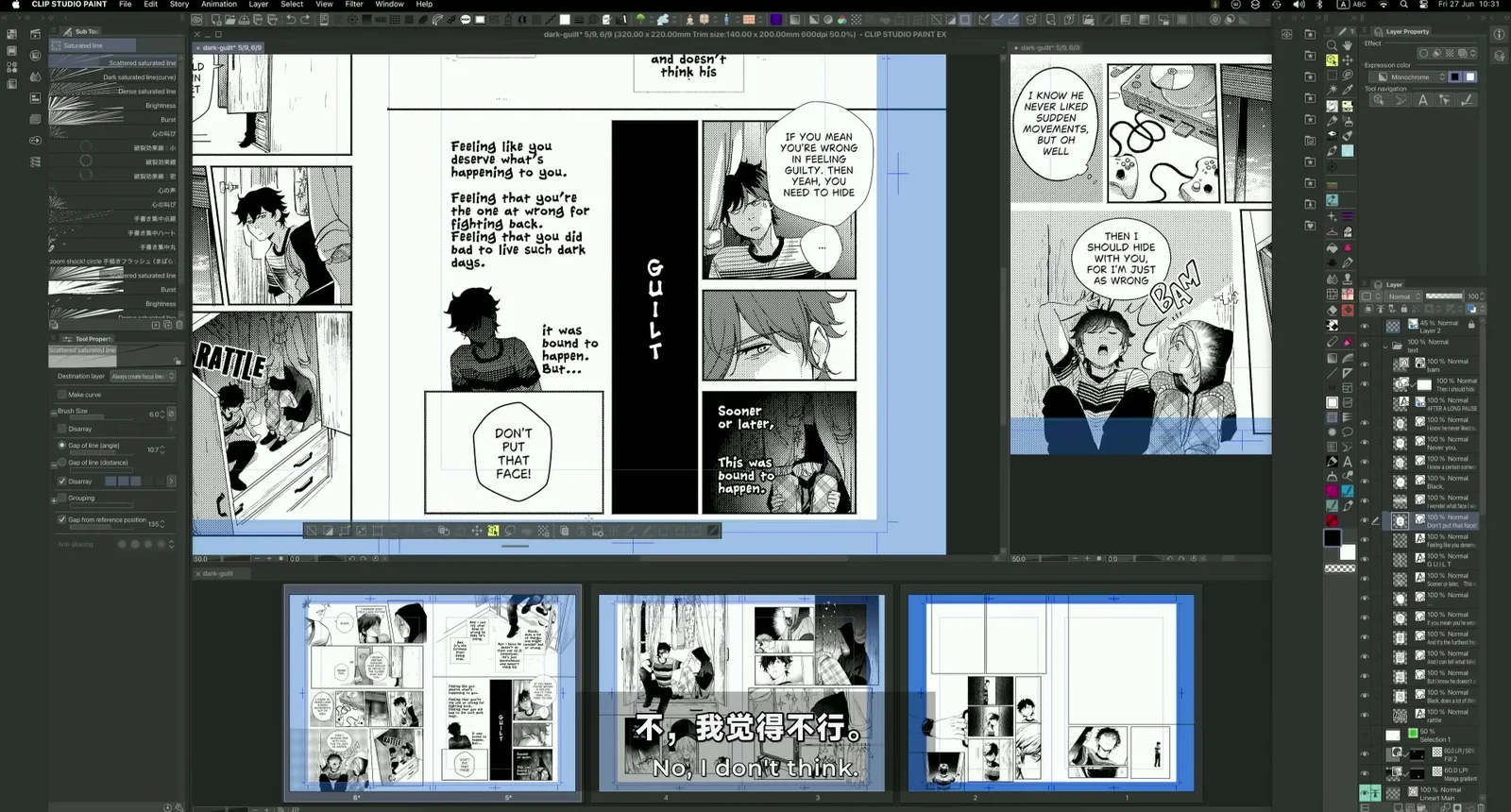This screenshot has width=1511, height=812.
Task: Choose the Dark saturated line(curve) sub tool
Action: coord(112,77)
